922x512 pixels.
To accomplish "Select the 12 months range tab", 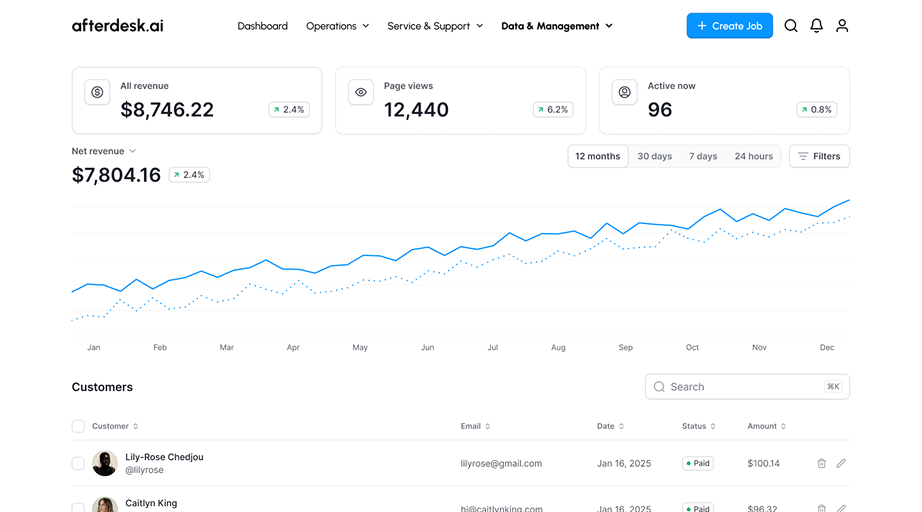I will [597, 156].
